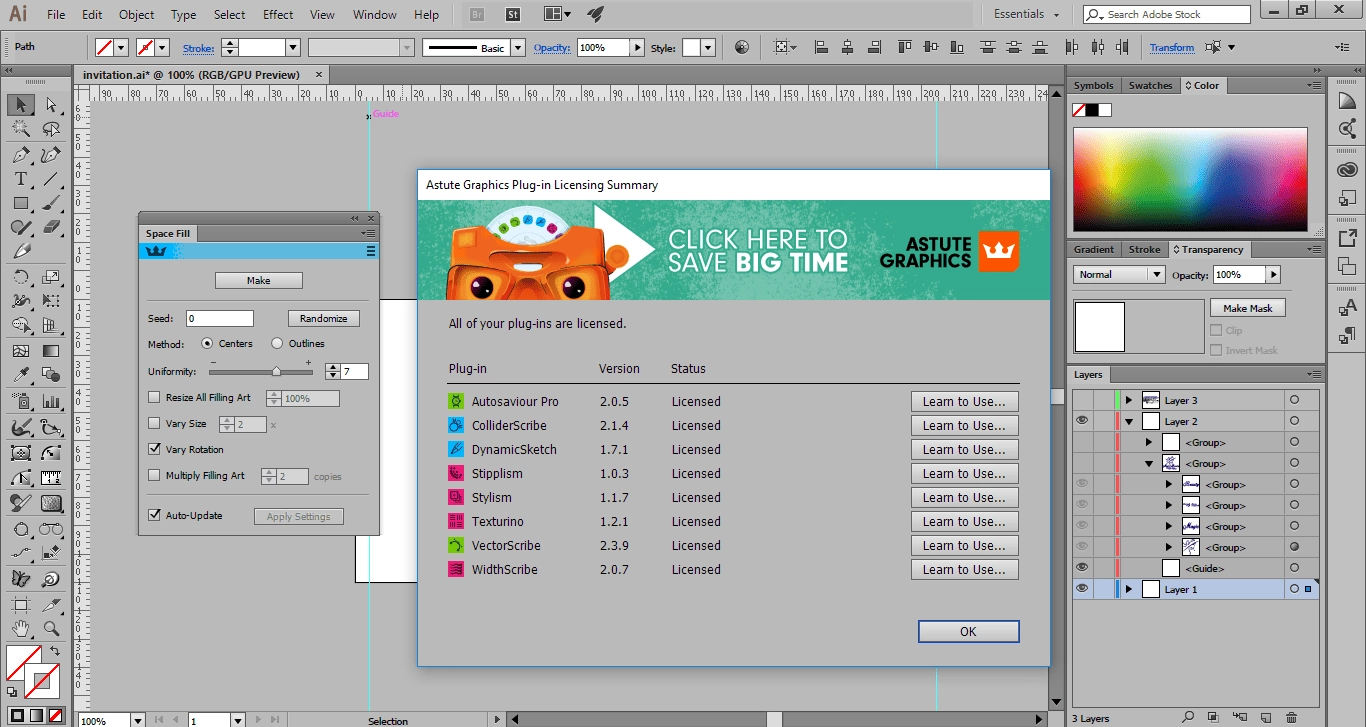Image resolution: width=1366 pixels, height=727 pixels.
Task: Click the Autosaviour Pro plug-in icon
Action: (456, 401)
